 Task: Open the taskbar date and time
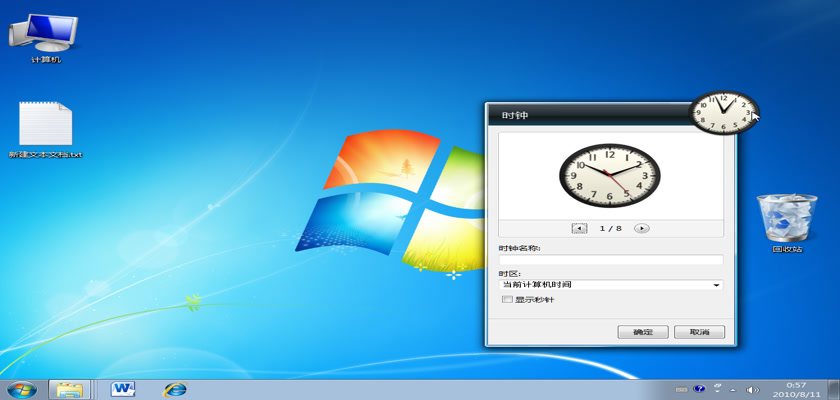point(796,389)
